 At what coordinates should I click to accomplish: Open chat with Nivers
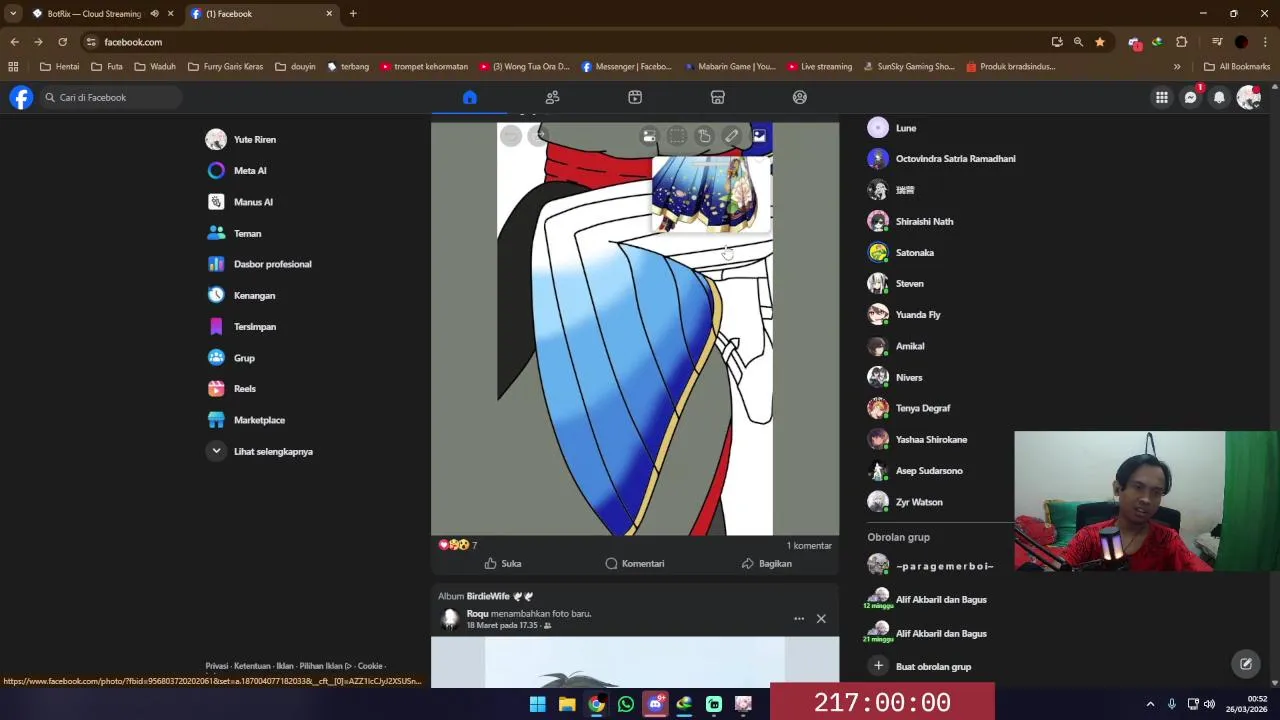click(908, 378)
